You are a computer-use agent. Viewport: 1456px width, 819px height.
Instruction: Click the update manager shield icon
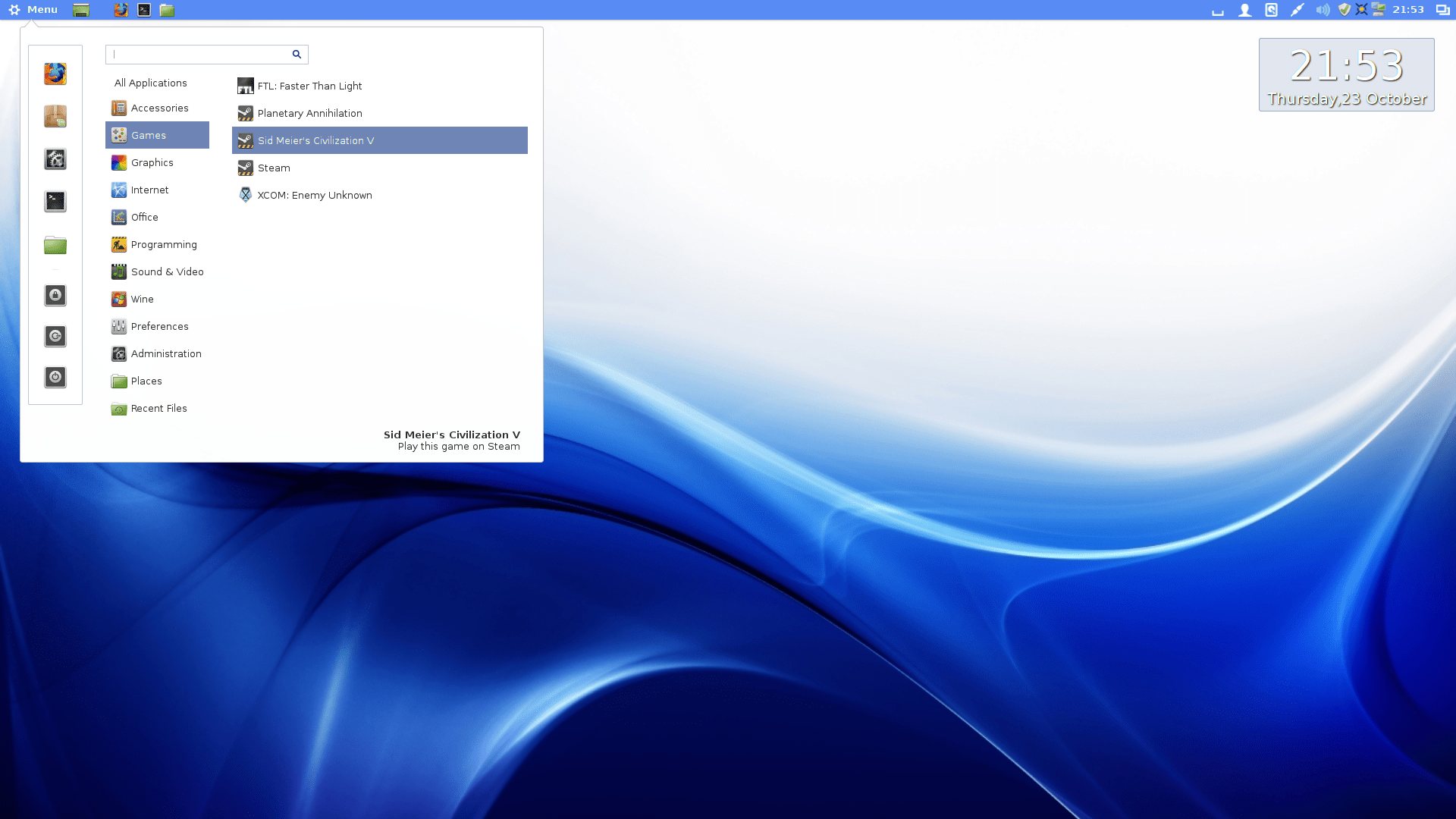point(1345,10)
